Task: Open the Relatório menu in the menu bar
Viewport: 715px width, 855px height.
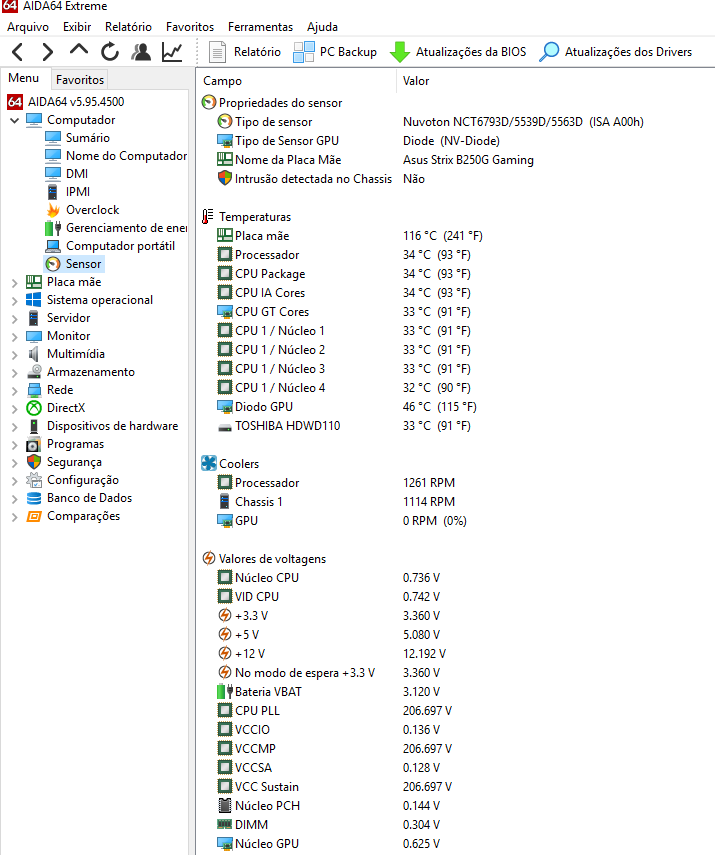Action: coord(128,27)
